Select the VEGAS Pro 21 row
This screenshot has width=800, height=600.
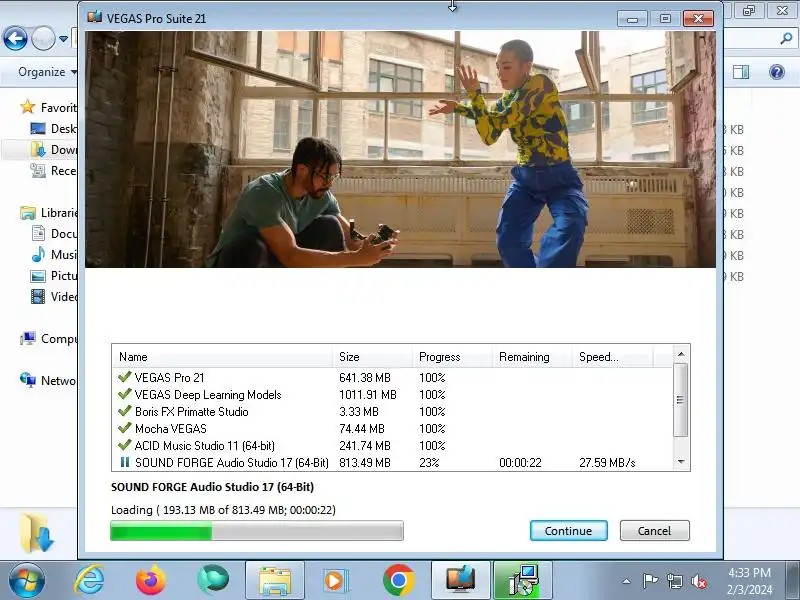point(392,378)
